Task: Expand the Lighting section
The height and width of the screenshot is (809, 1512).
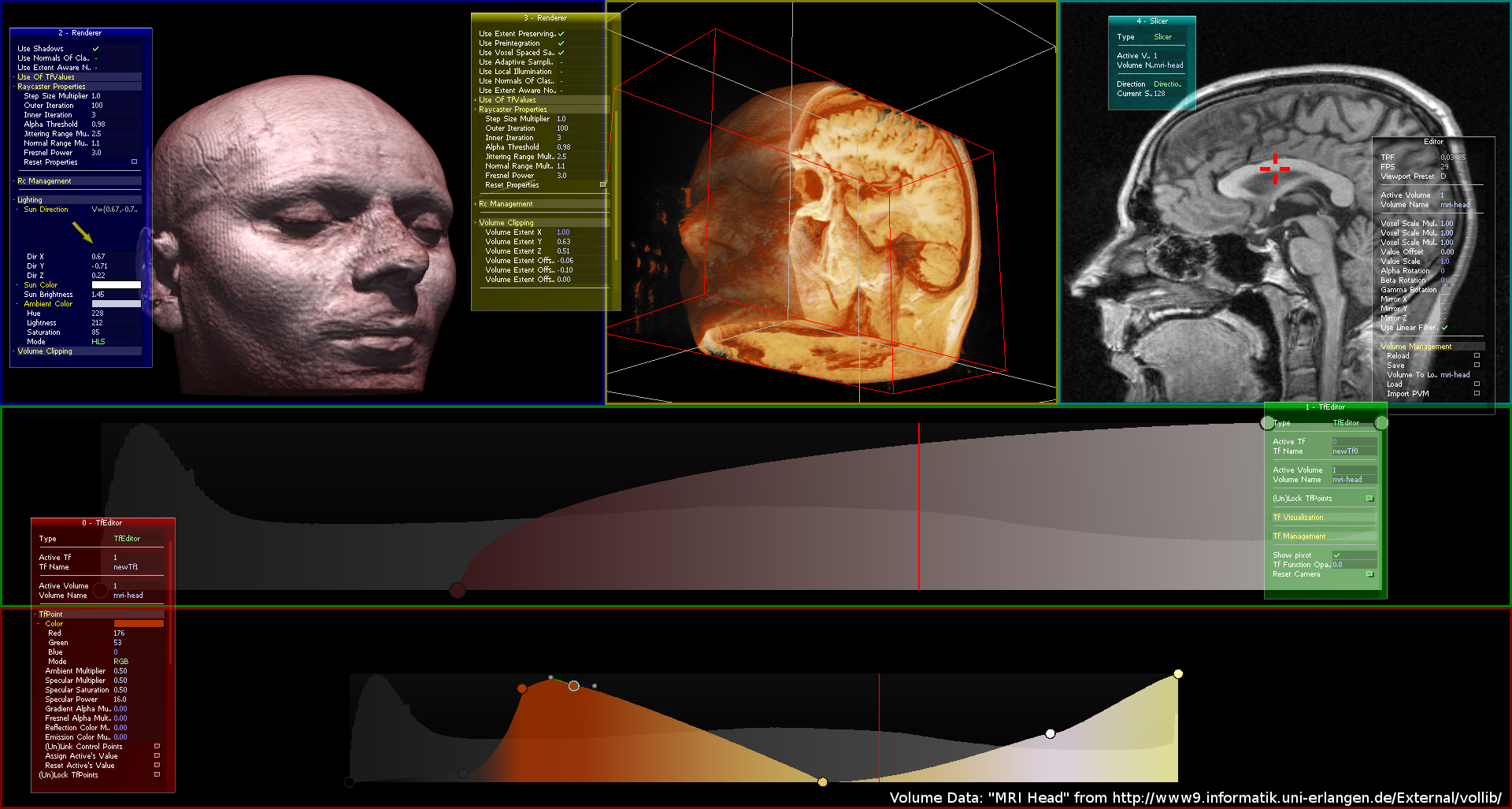Action: (x=30, y=200)
